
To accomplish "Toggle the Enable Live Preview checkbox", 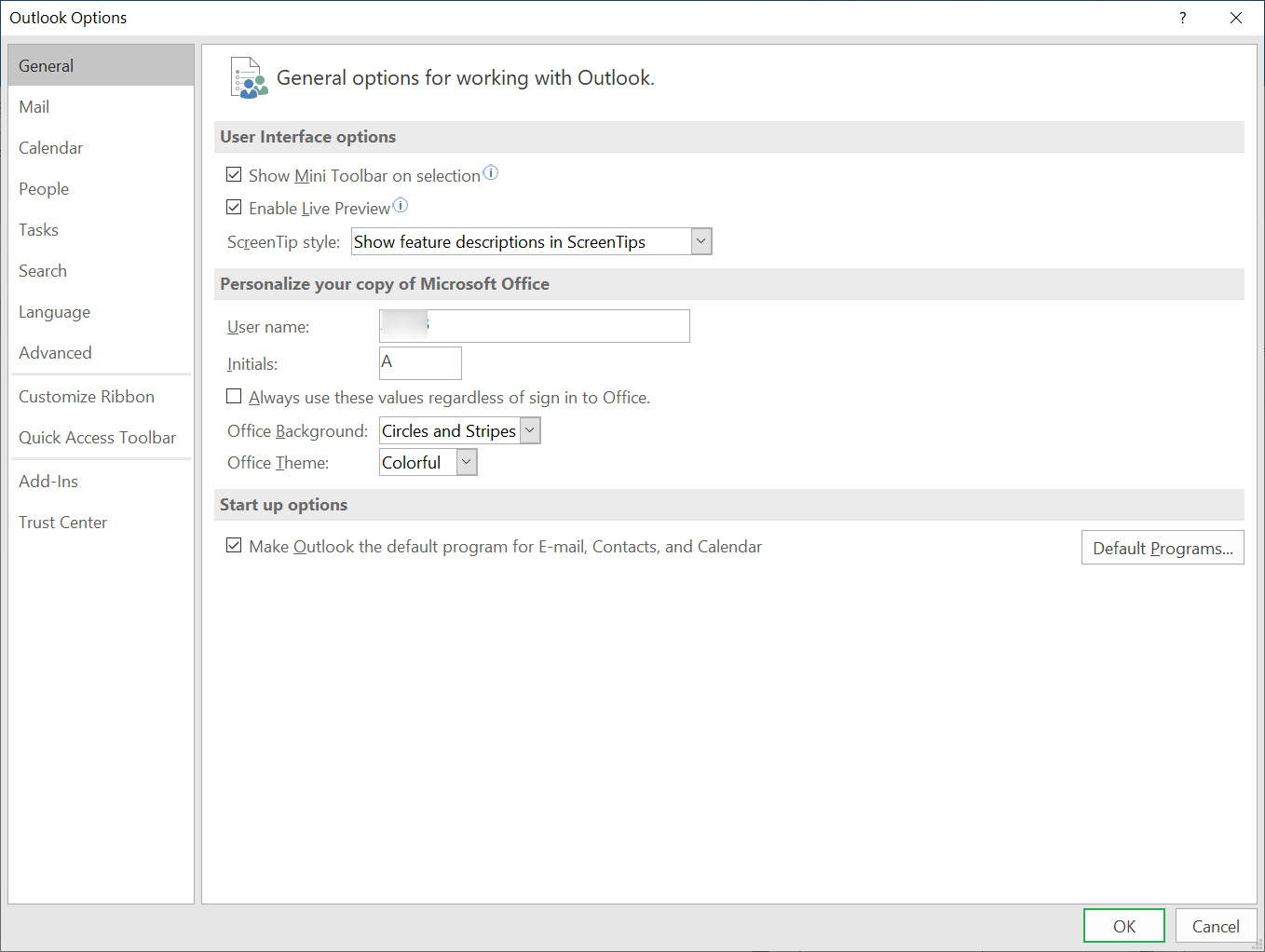I will tap(234, 207).
